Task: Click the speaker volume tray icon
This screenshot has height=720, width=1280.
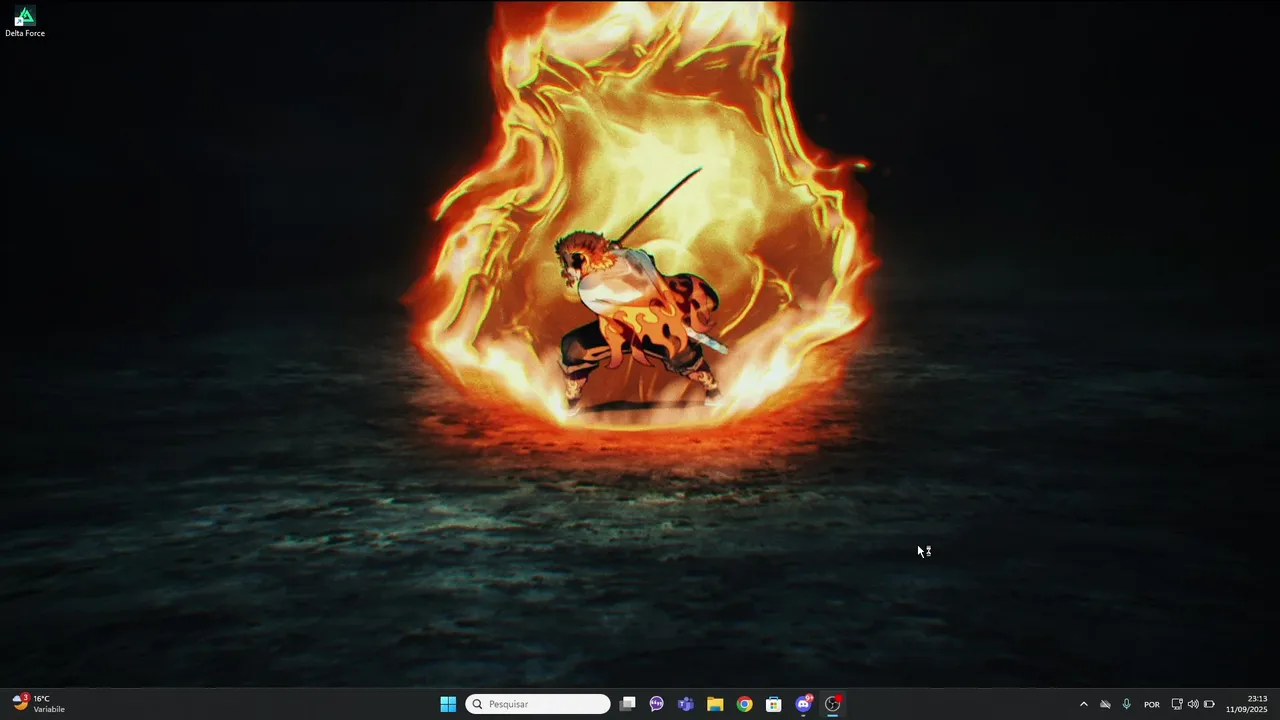Action: 1193,704
